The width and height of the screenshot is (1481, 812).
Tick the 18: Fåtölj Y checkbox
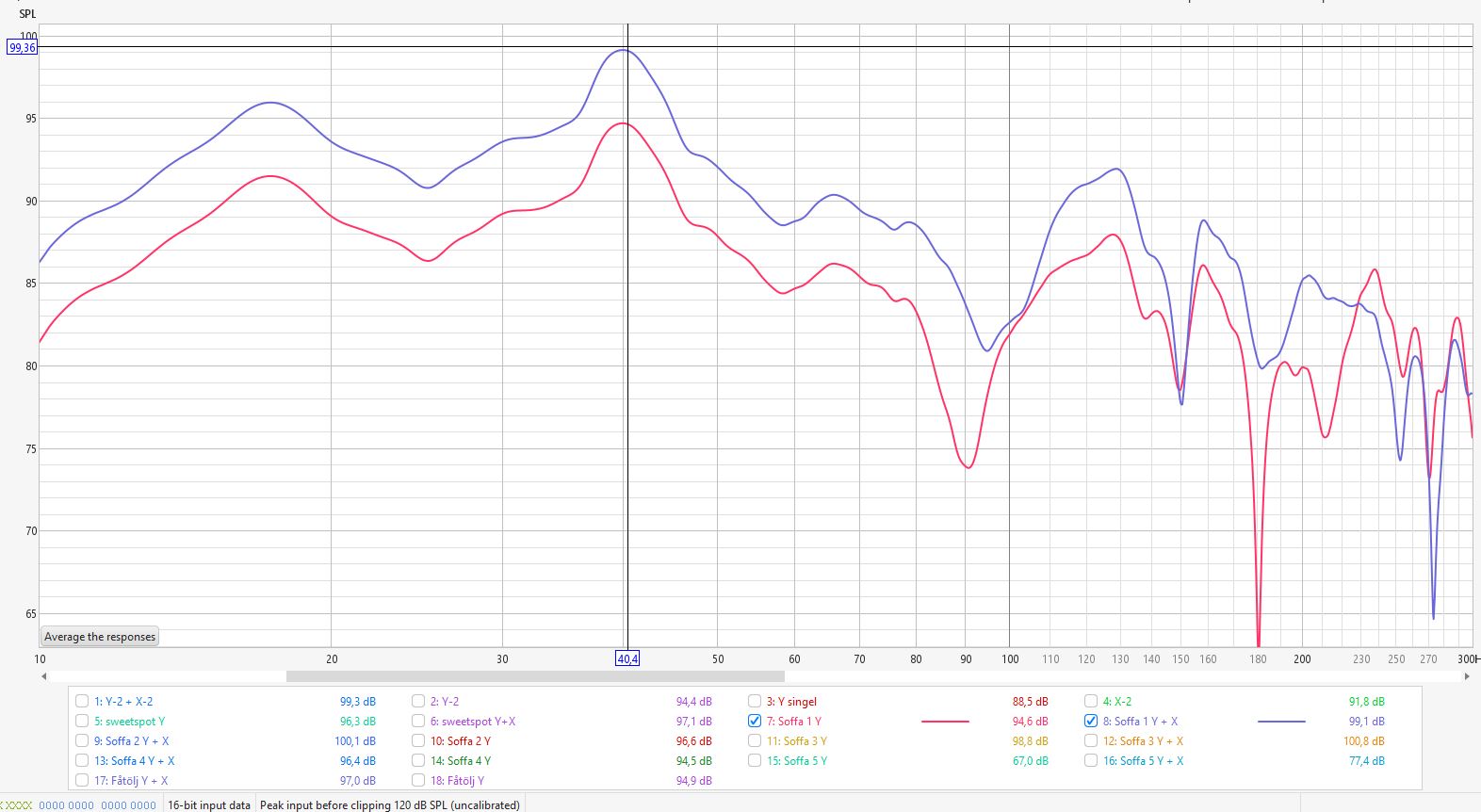tap(418, 780)
